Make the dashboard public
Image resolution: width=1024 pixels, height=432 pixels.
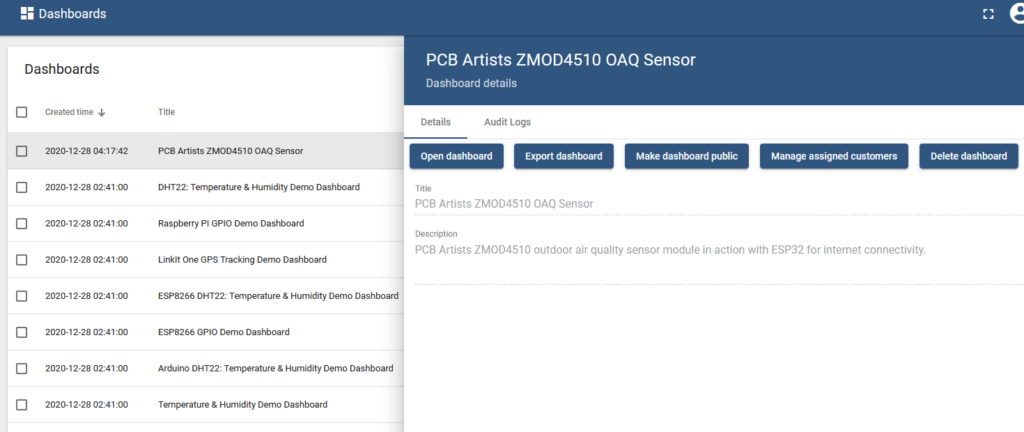pos(686,156)
